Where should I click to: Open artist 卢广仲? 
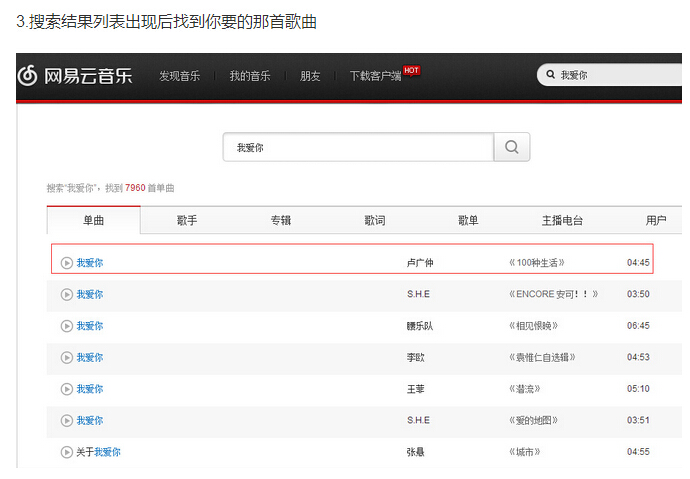tap(420, 263)
